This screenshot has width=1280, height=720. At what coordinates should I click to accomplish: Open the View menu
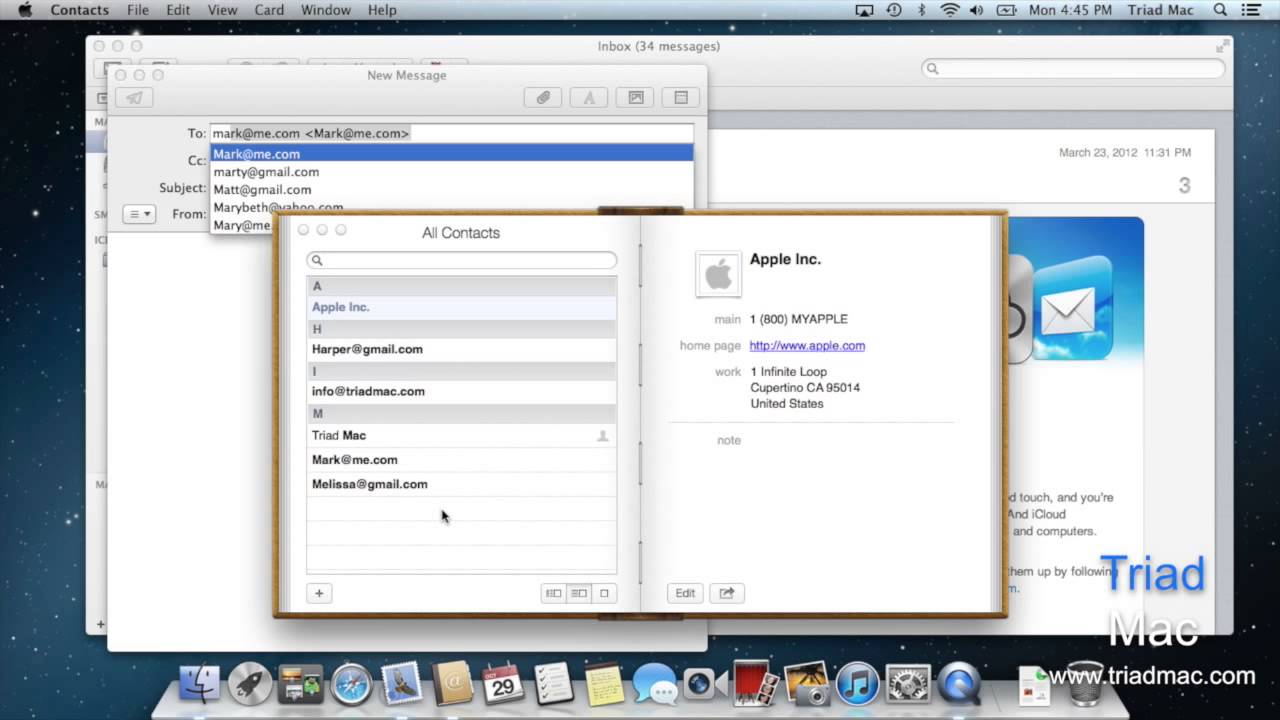point(222,10)
